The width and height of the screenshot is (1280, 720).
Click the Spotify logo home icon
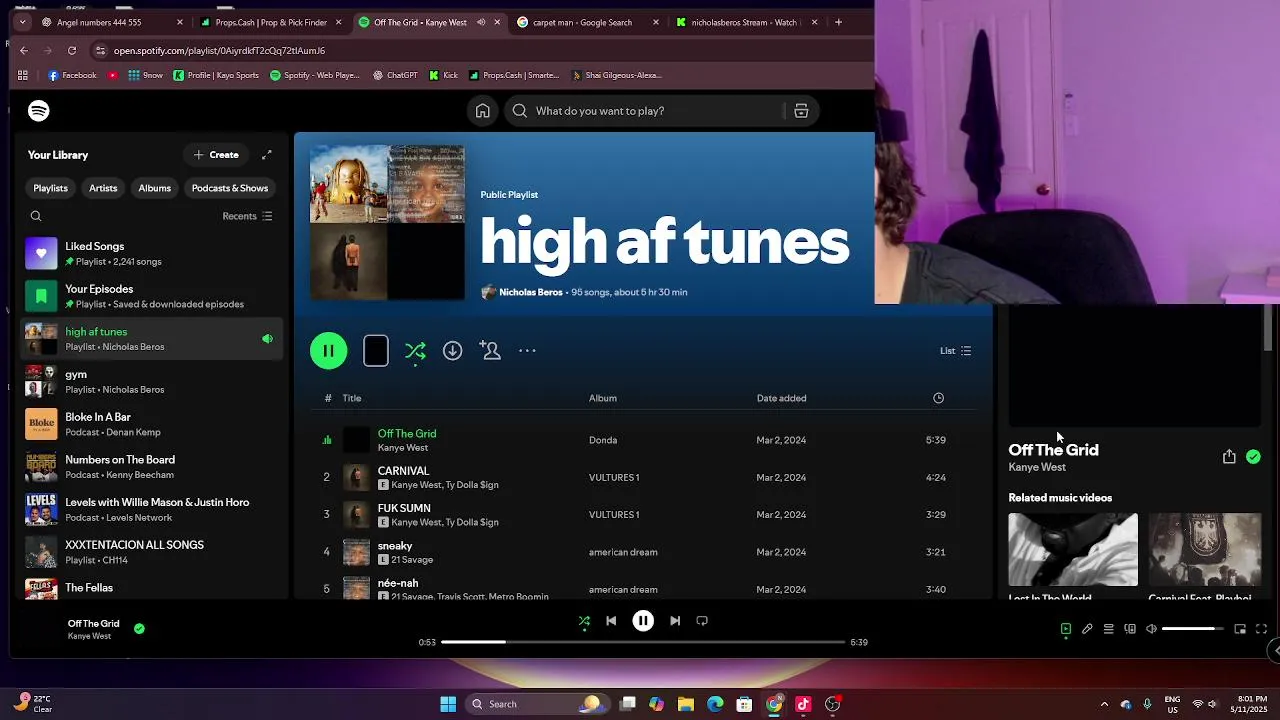point(39,111)
